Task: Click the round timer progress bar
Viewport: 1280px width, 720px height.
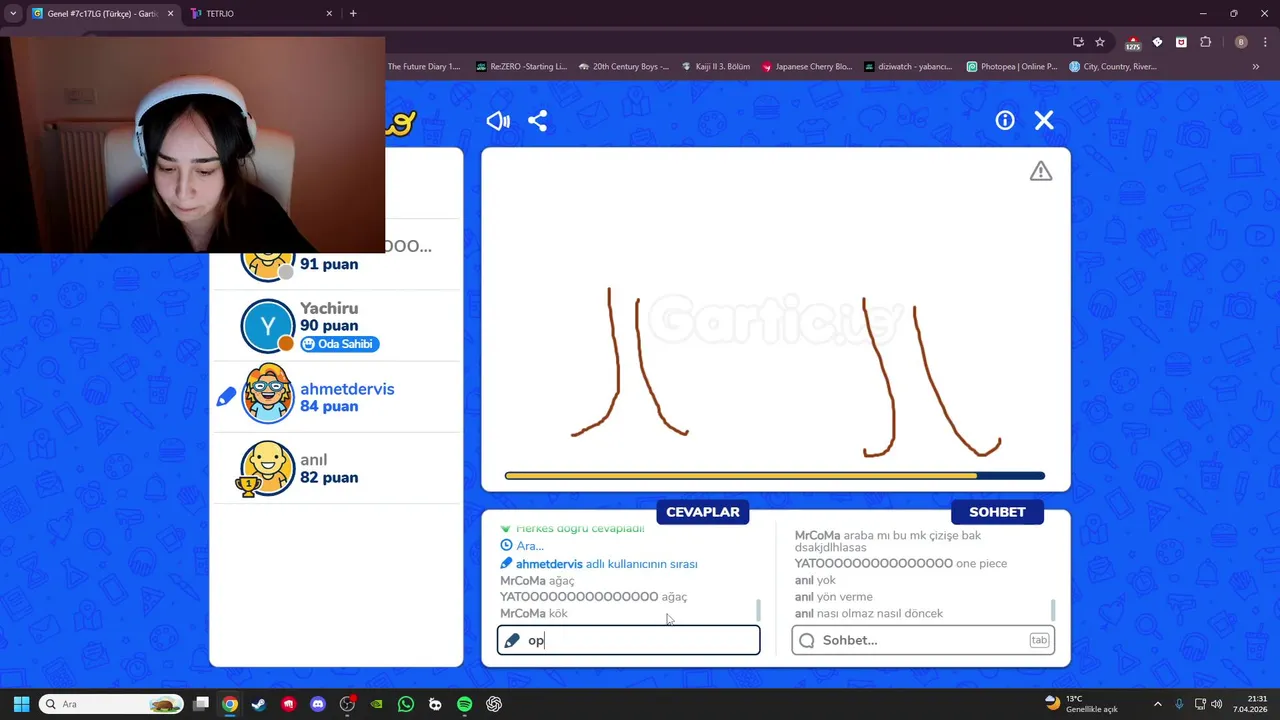Action: tap(775, 476)
